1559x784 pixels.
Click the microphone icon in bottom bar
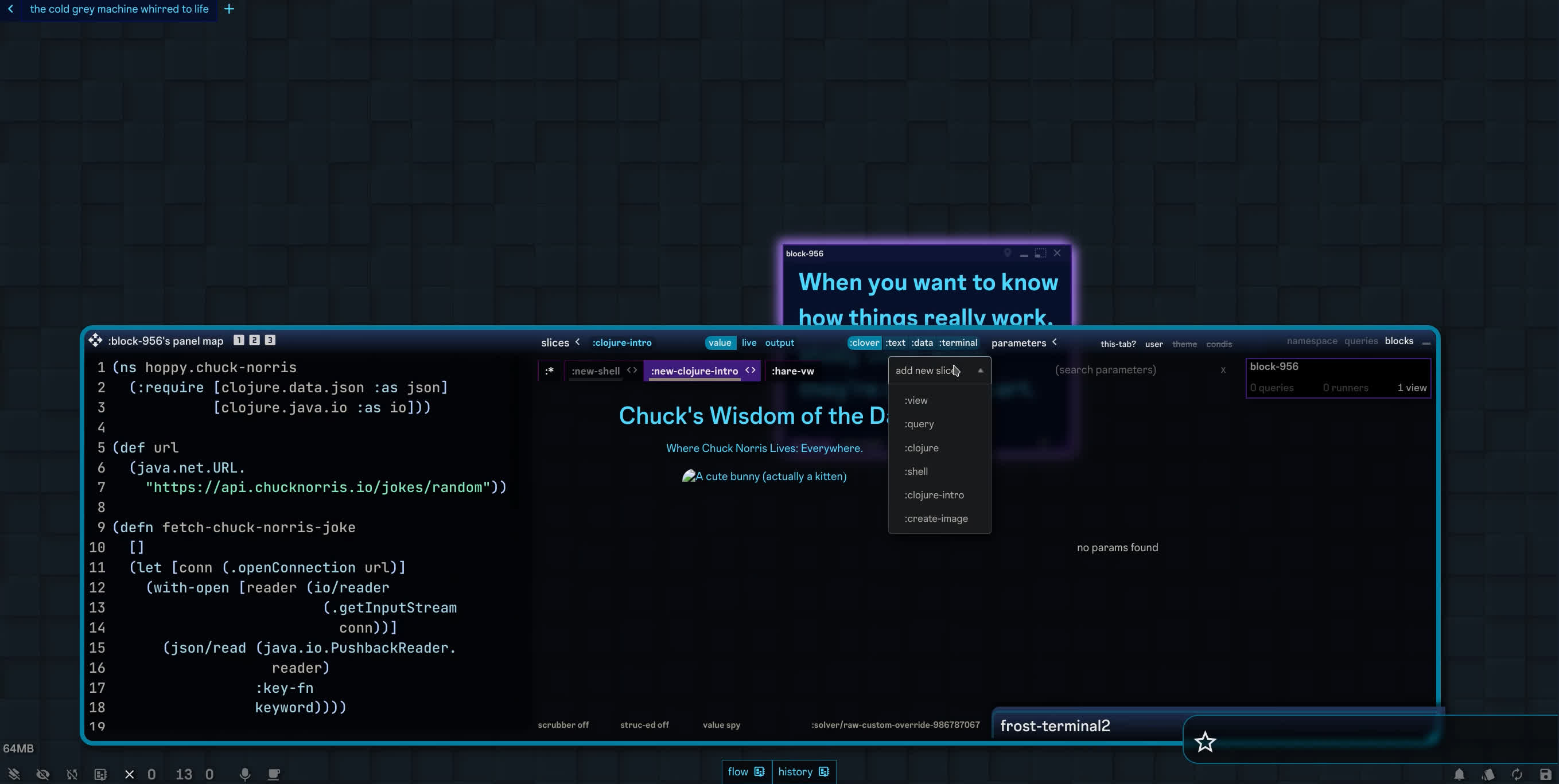point(244,774)
